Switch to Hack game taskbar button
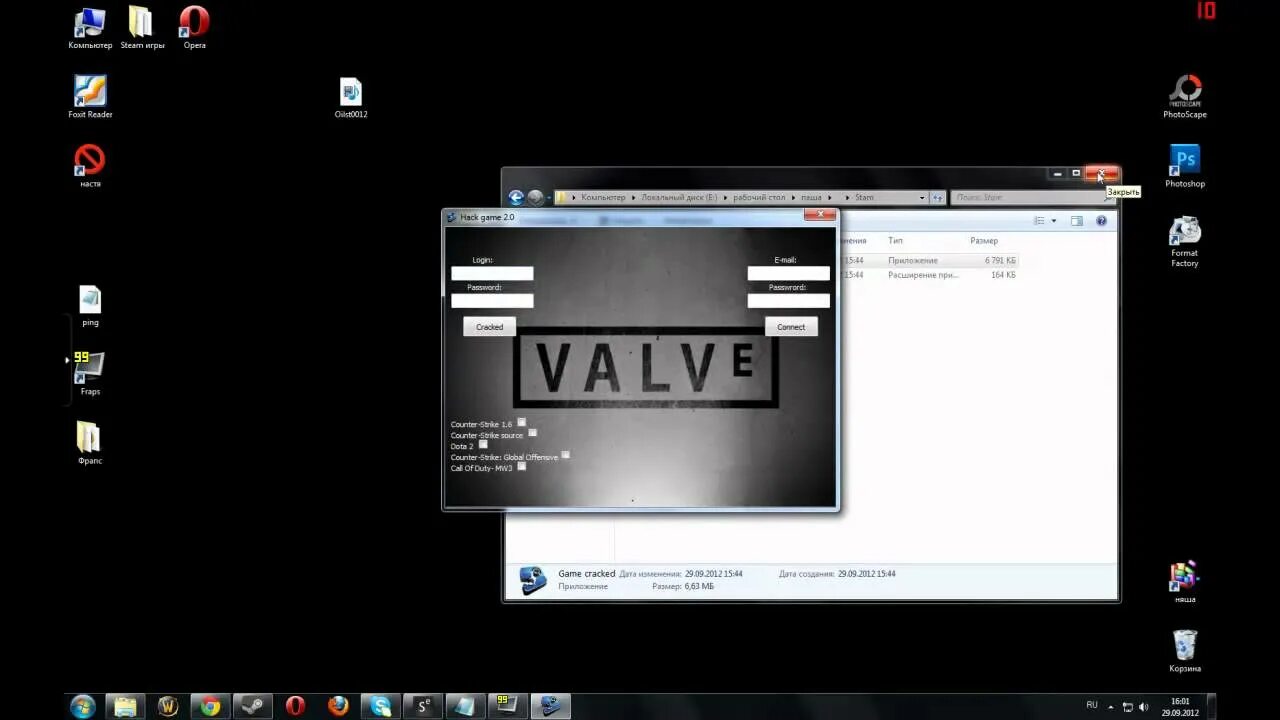Image resolution: width=1280 pixels, height=720 pixels. [550, 706]
